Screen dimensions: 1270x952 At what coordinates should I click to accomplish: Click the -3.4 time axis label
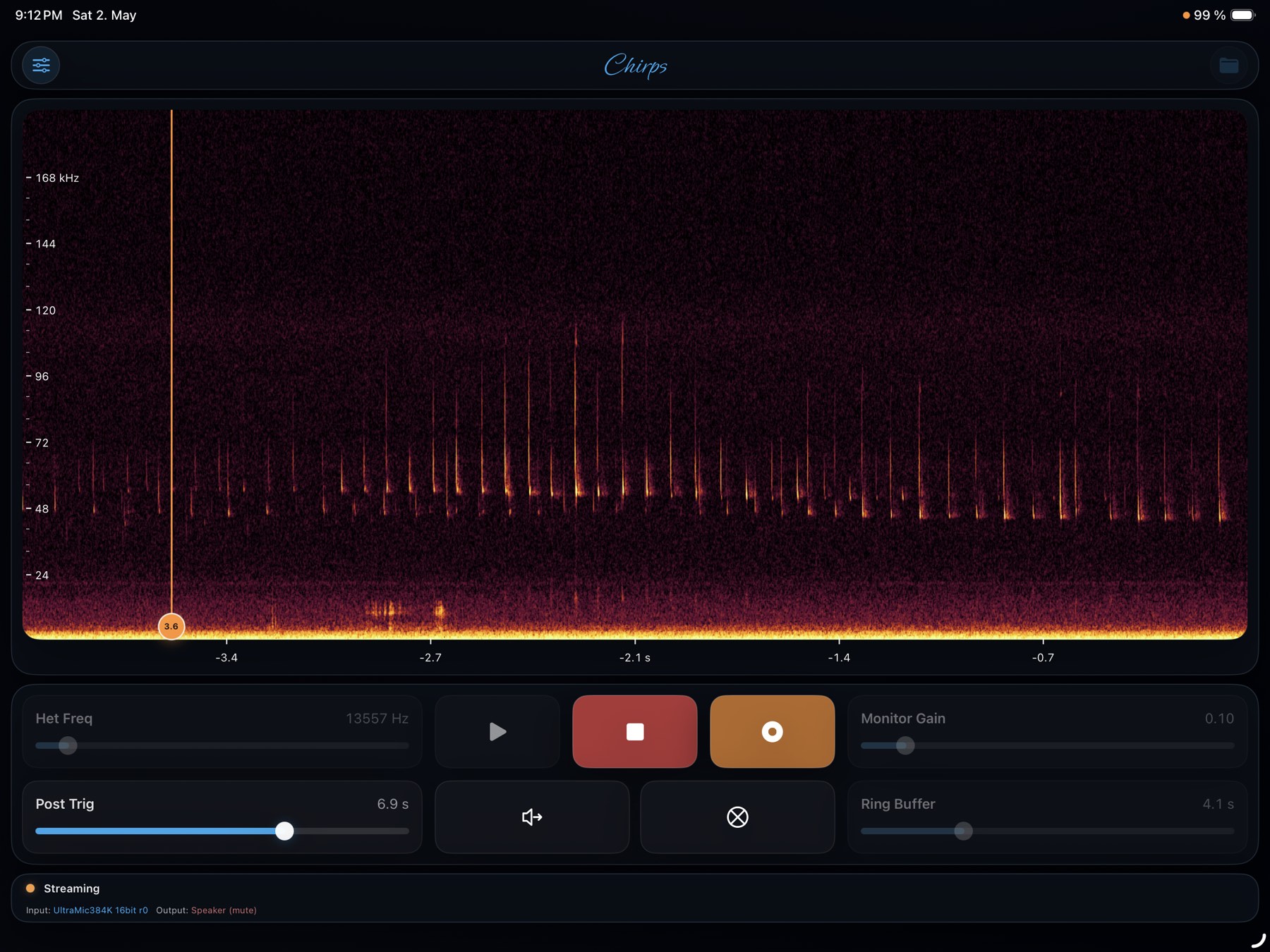226,657
